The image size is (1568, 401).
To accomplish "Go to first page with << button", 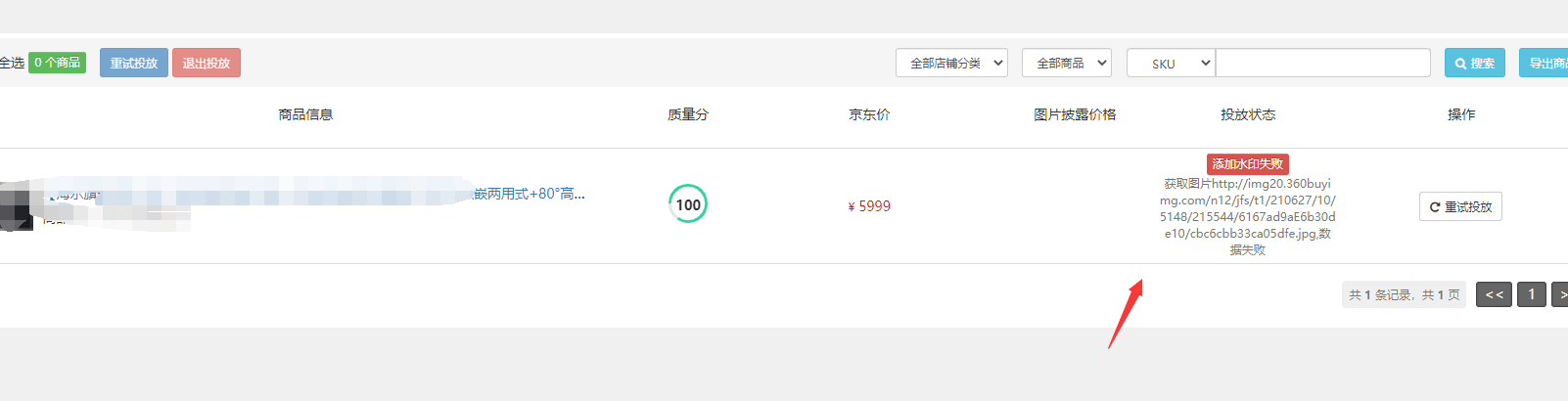I will tap(1494, 294).
